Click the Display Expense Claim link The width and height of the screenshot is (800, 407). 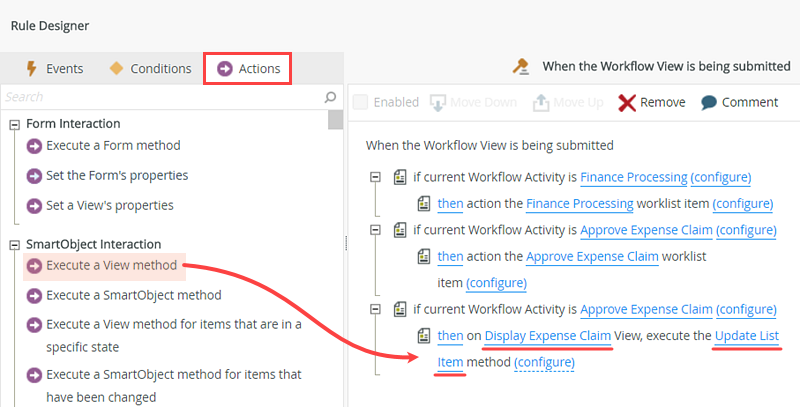click(x=547, y=335)
